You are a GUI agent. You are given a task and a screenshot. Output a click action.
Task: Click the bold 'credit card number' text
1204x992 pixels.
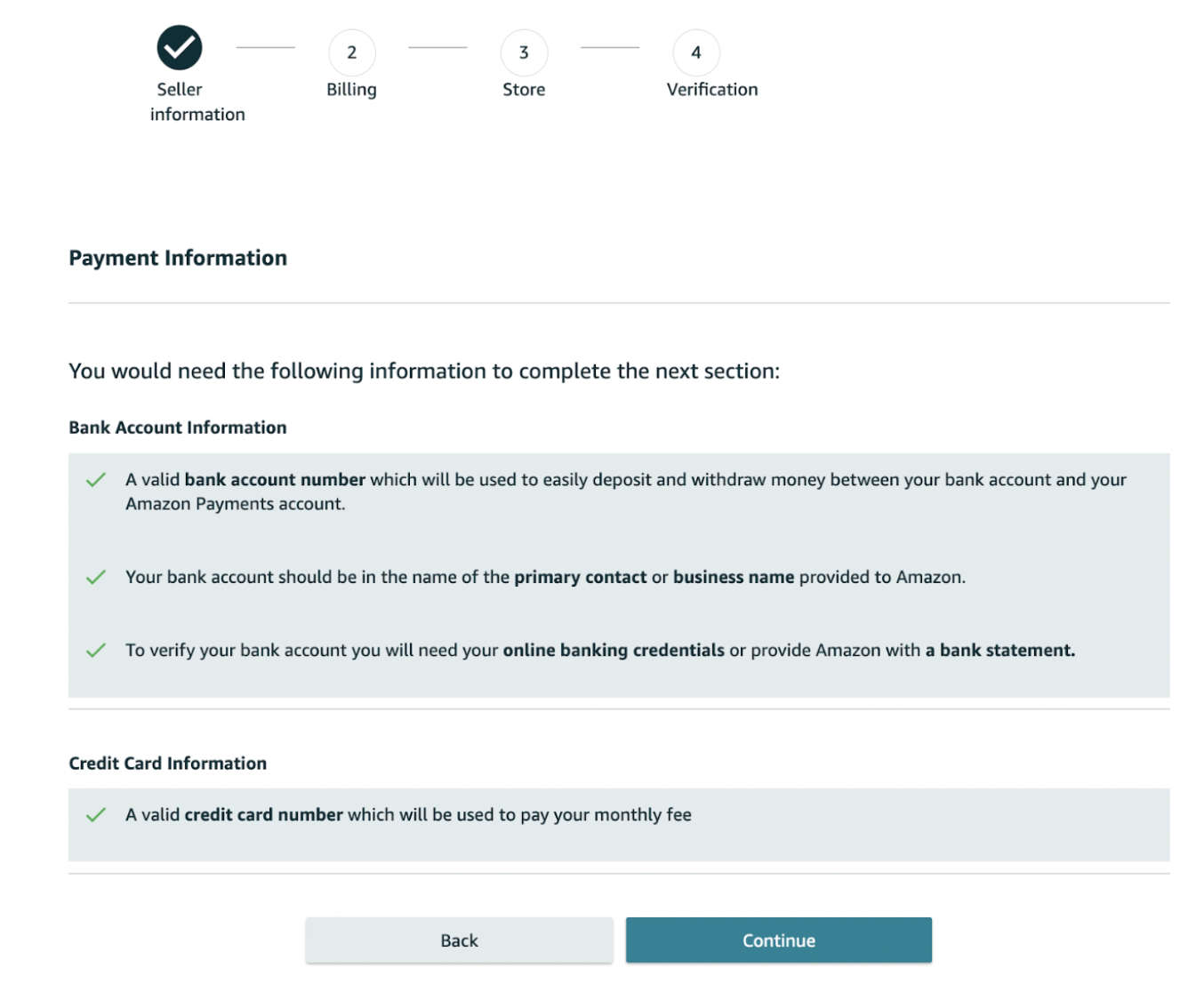(x=263, y=815)
